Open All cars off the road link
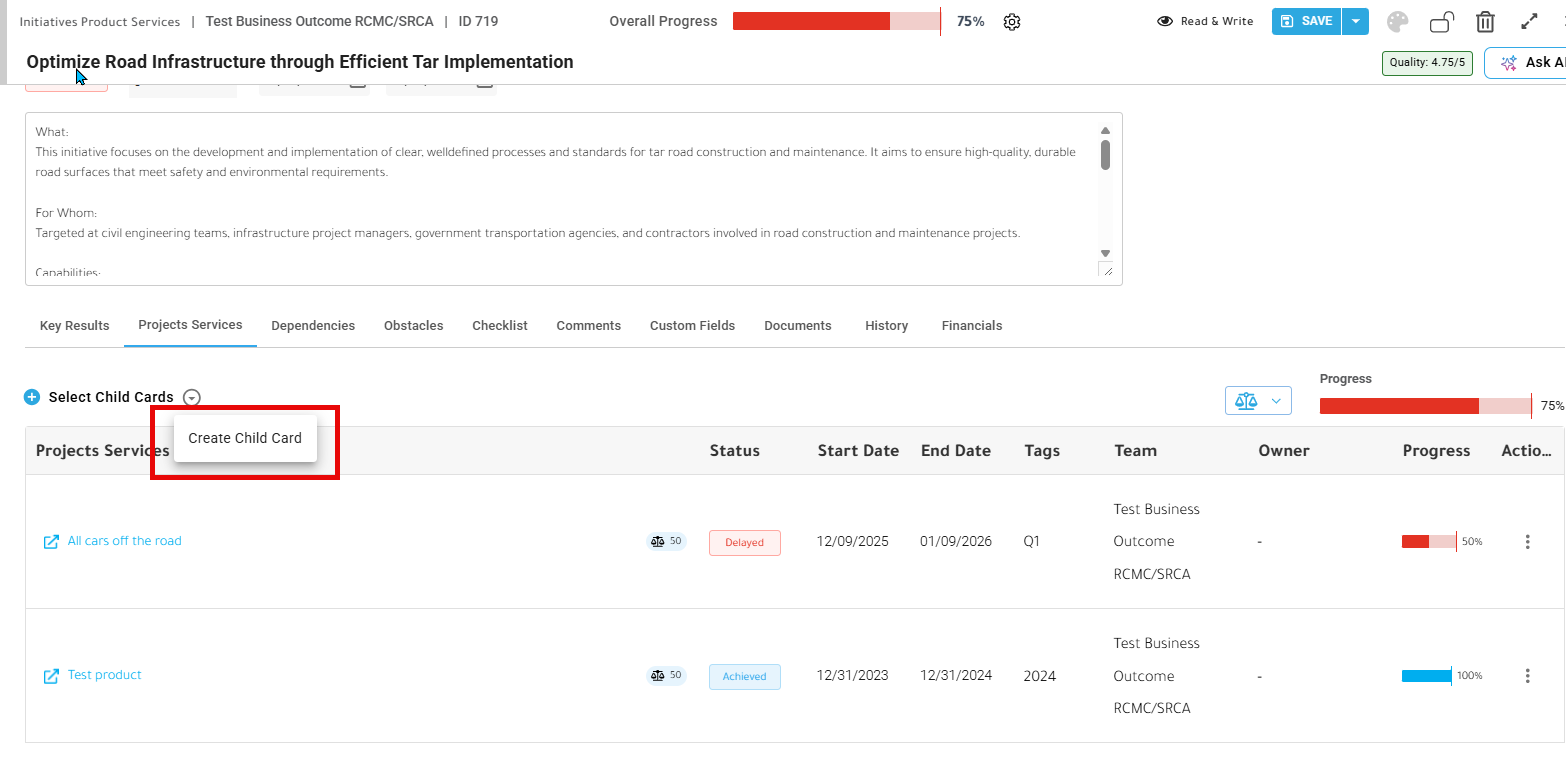Viewport: 1566px width, 760px height. tap(125, 541)
